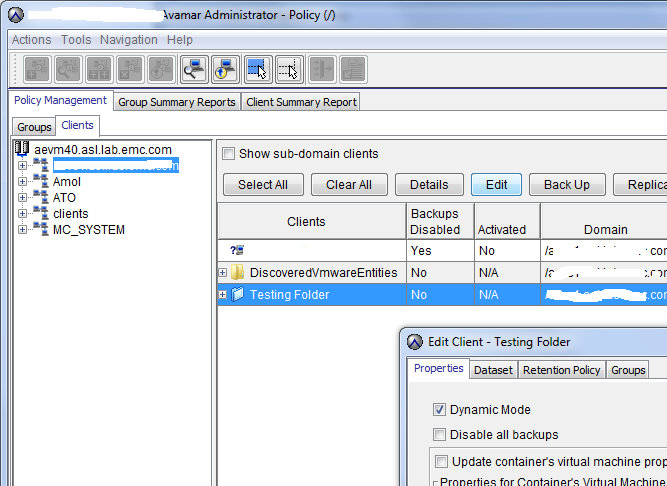Click the Select All button
667x486 pixels.
263,185
